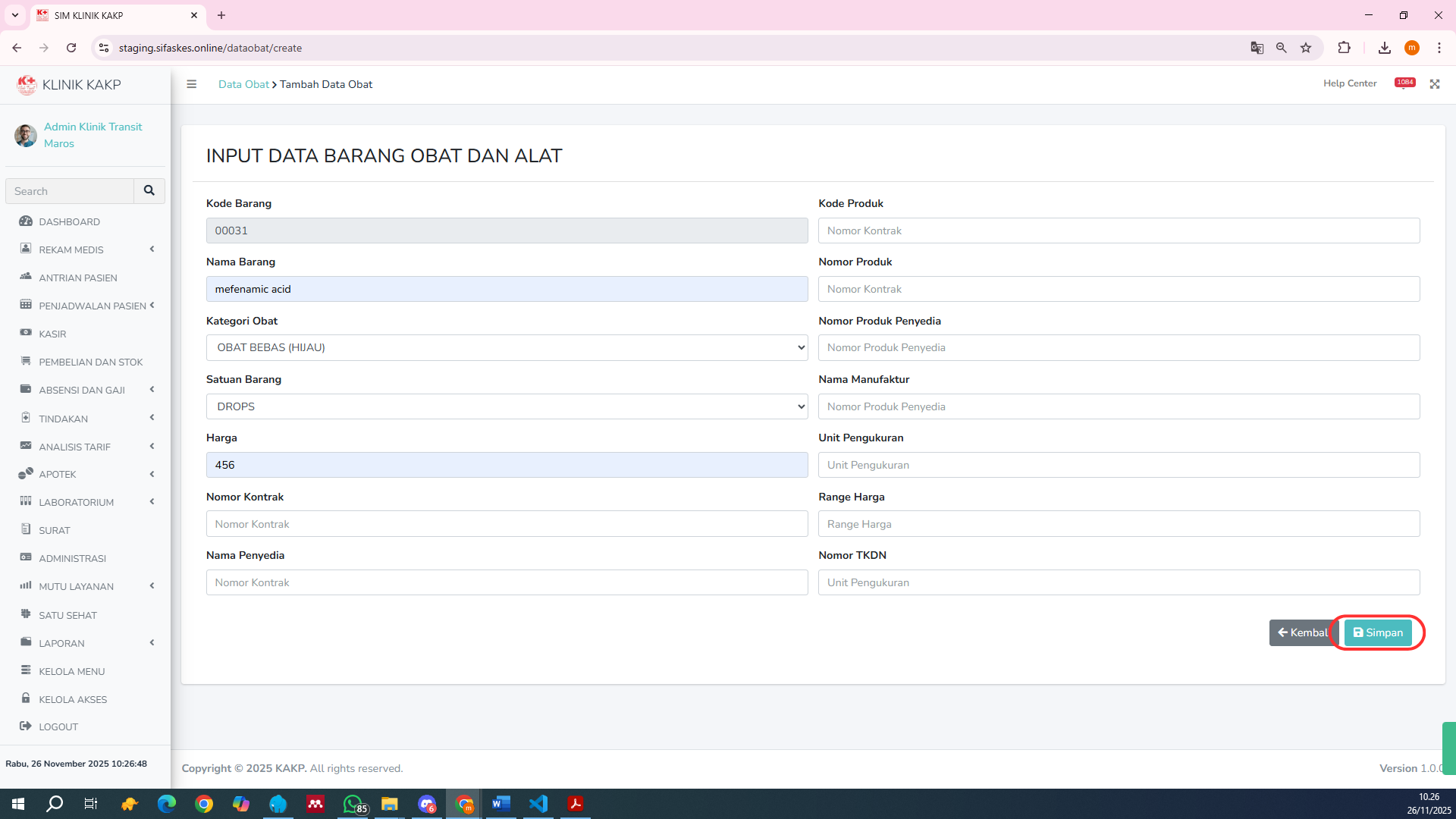Expand the Laporan sidebar menu
Viewport: 1456px width, 819px height.
[61, 643]
